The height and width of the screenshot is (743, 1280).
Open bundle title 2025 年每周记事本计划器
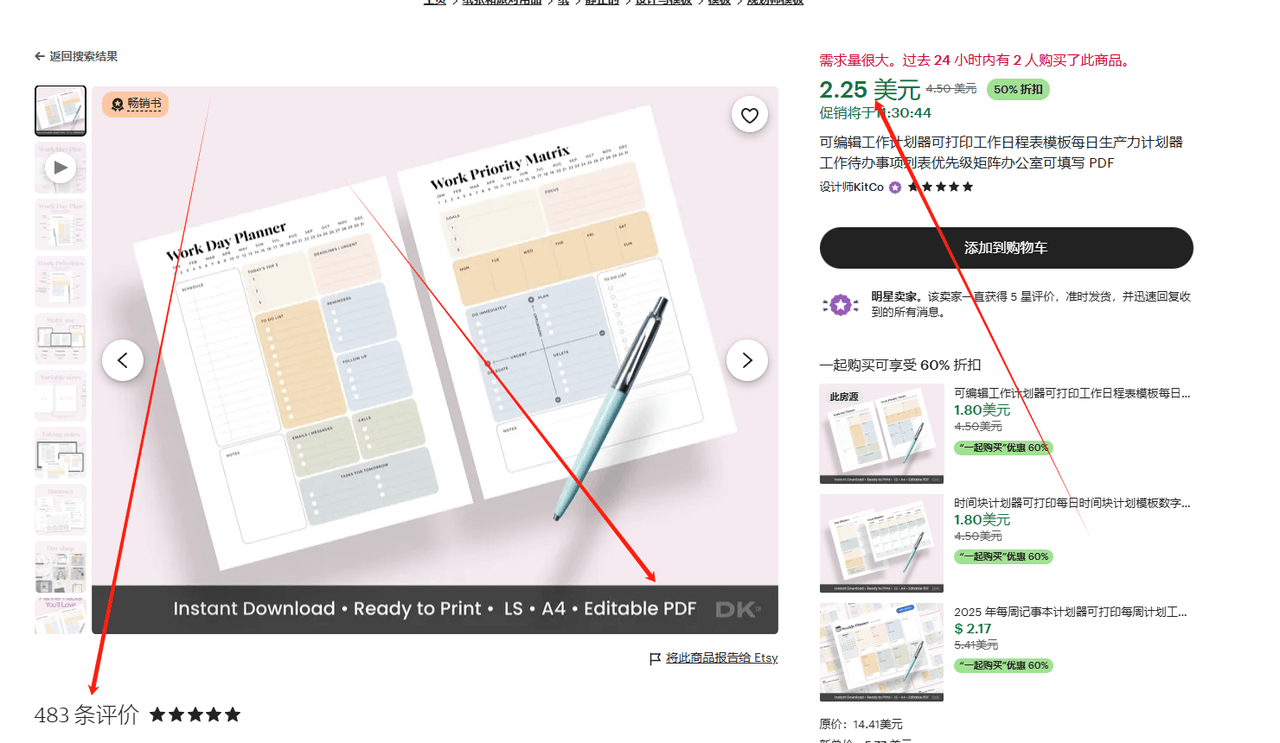click(x=1070, y=612)
